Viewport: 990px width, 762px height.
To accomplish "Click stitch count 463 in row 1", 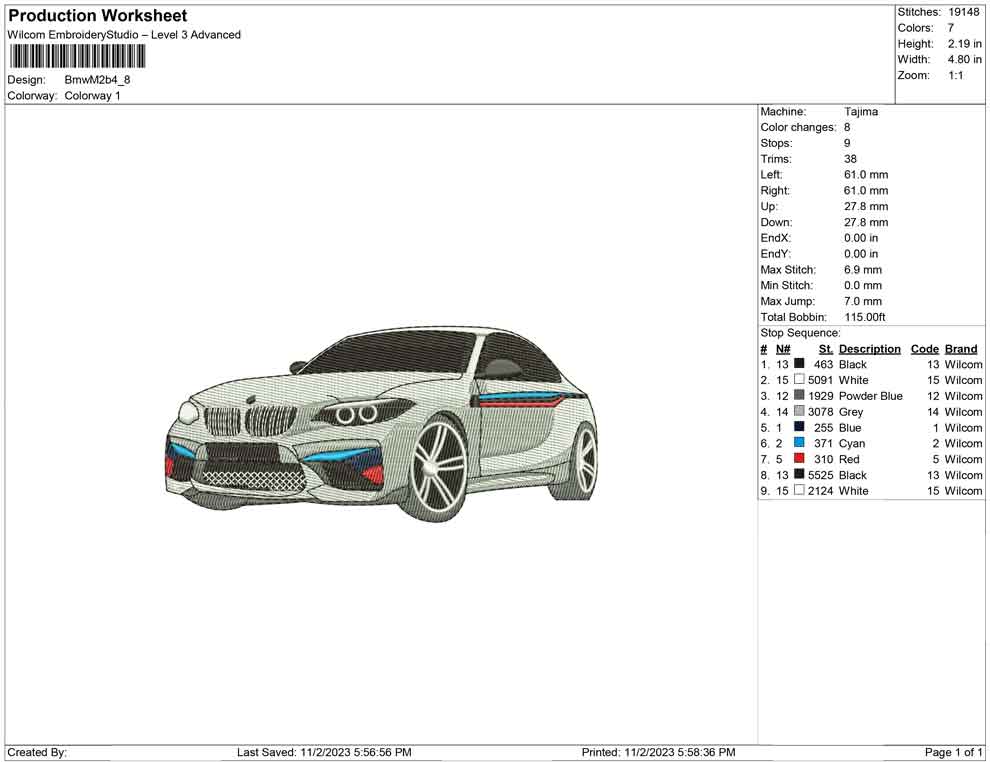I will pyautogui.click(x=823, y=364).
